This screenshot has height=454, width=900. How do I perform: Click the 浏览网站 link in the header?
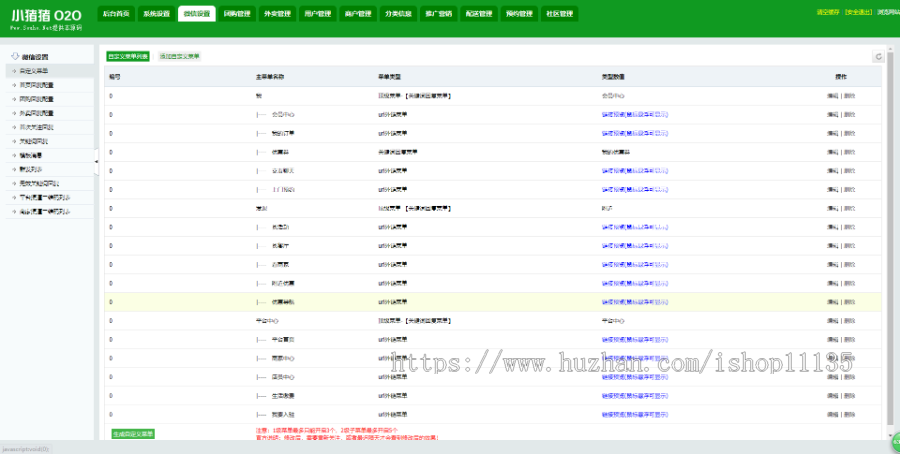[889, 12]
